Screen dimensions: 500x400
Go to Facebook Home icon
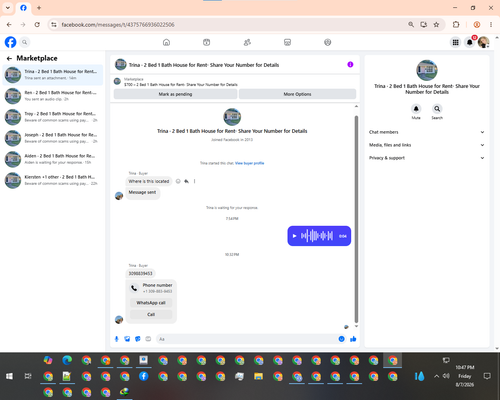point(166,42)
